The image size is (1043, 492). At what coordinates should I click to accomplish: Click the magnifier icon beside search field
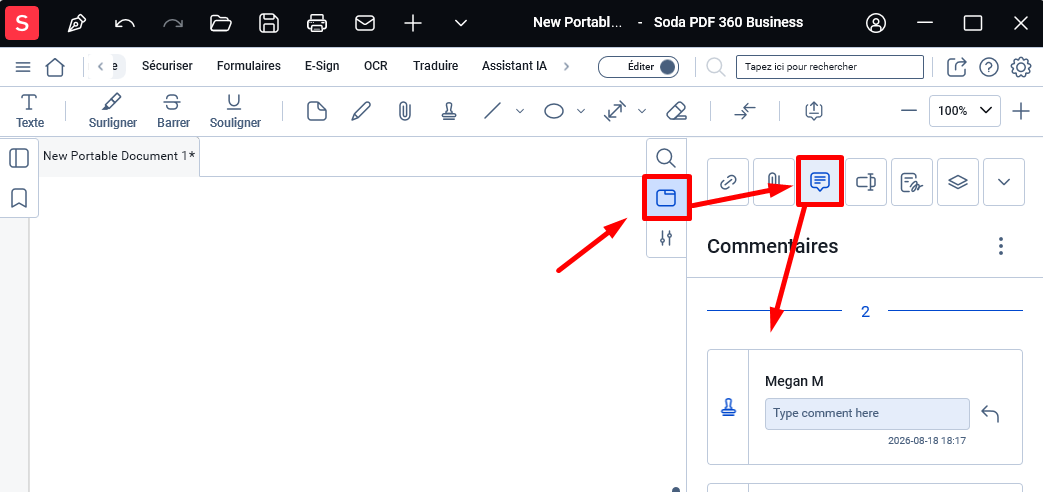point(716,66)
